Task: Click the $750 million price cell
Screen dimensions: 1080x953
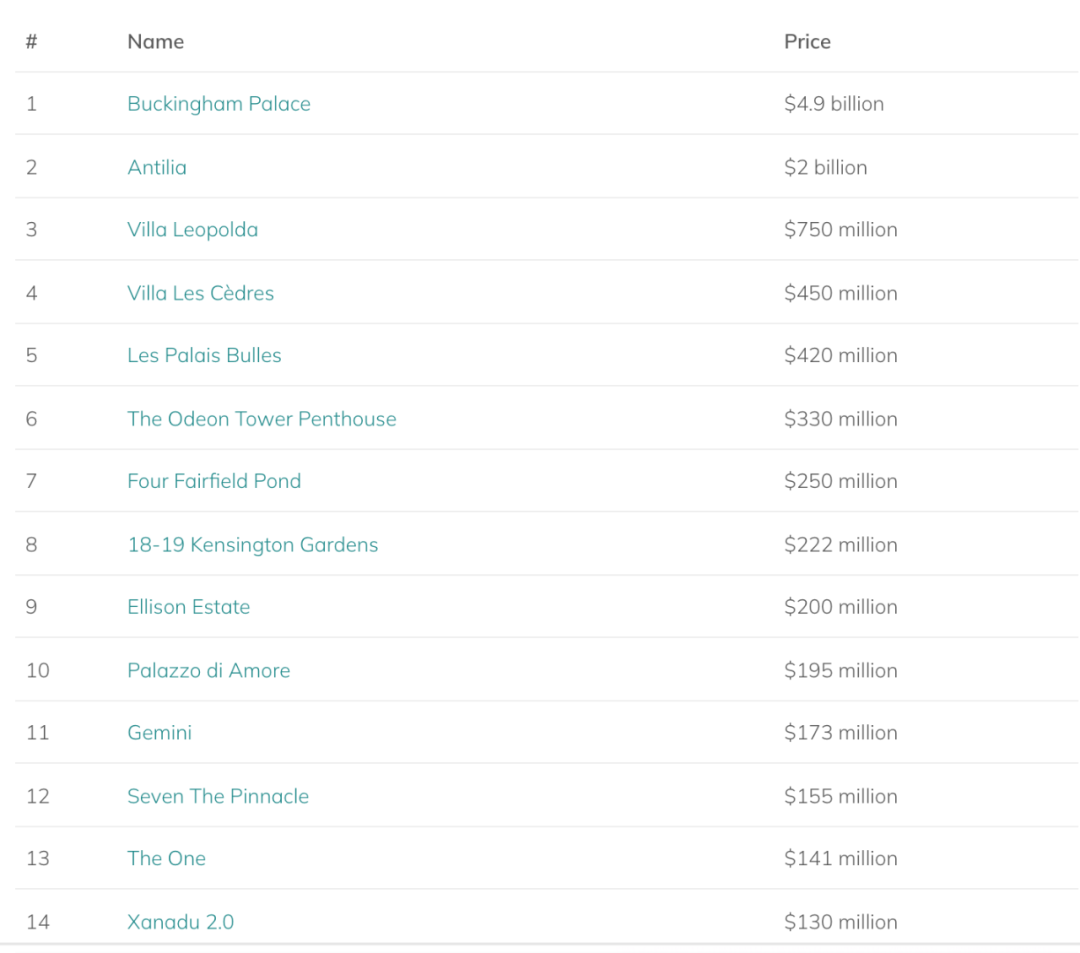Action: 840,230
